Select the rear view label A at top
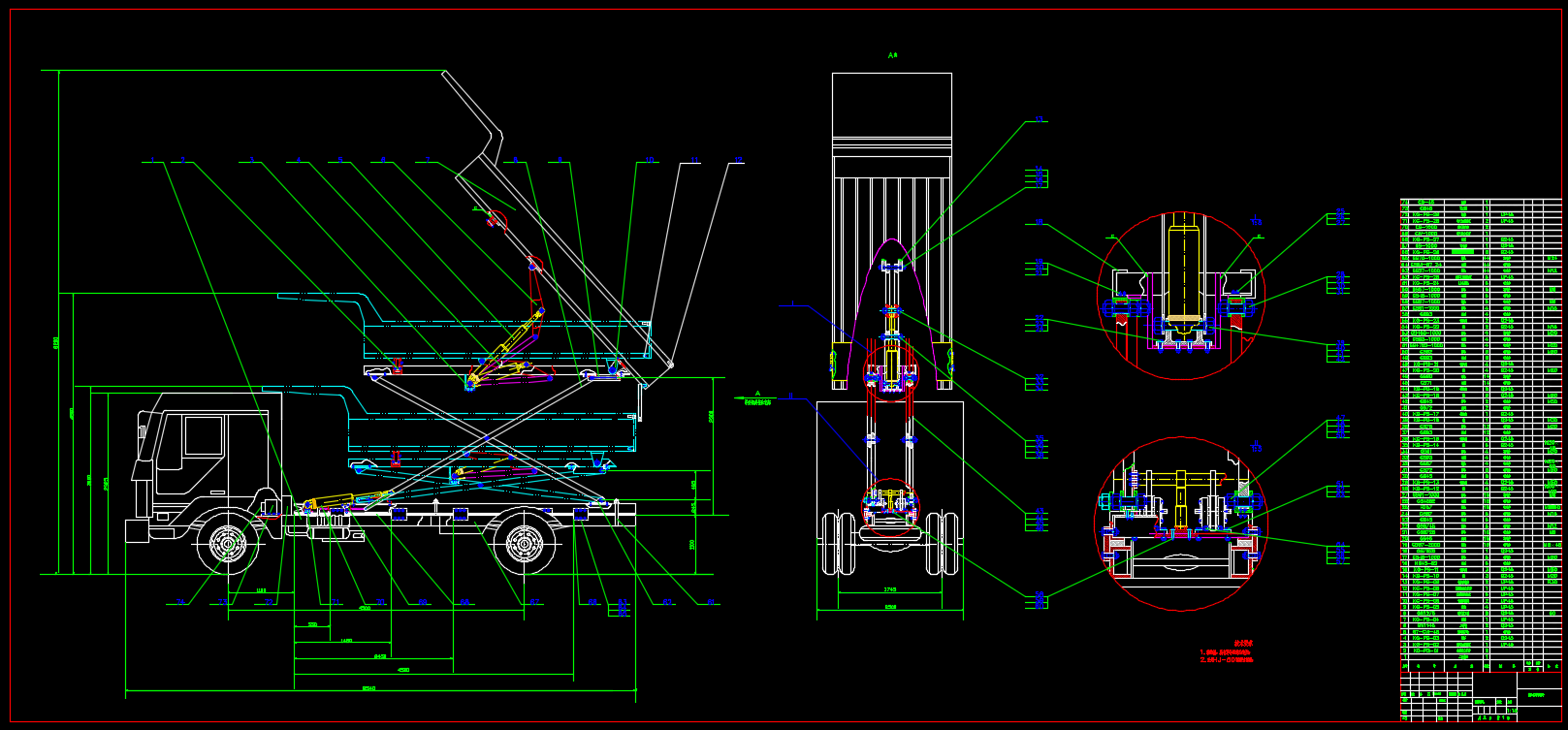 [893, 55]
